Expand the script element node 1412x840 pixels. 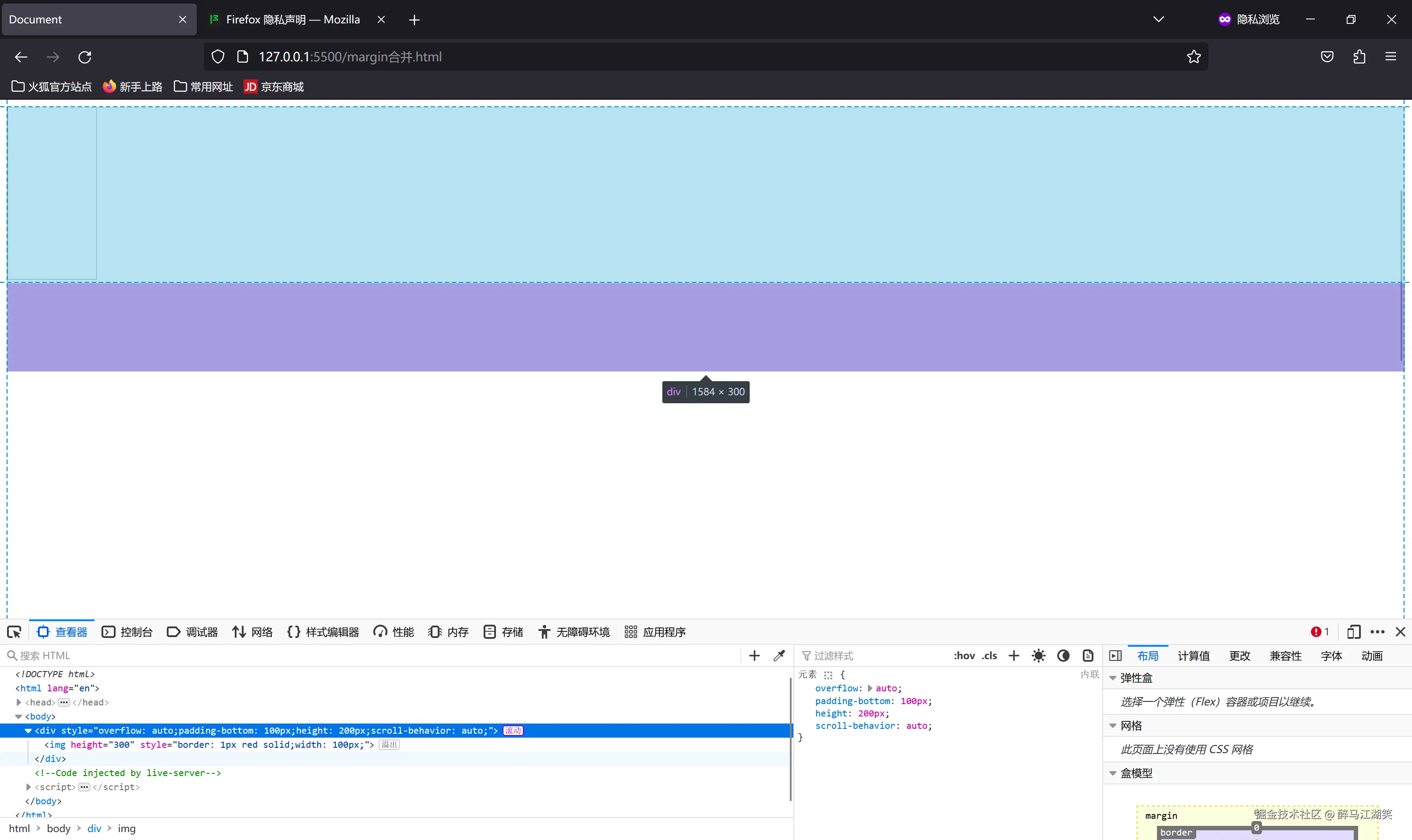point(28,787)
